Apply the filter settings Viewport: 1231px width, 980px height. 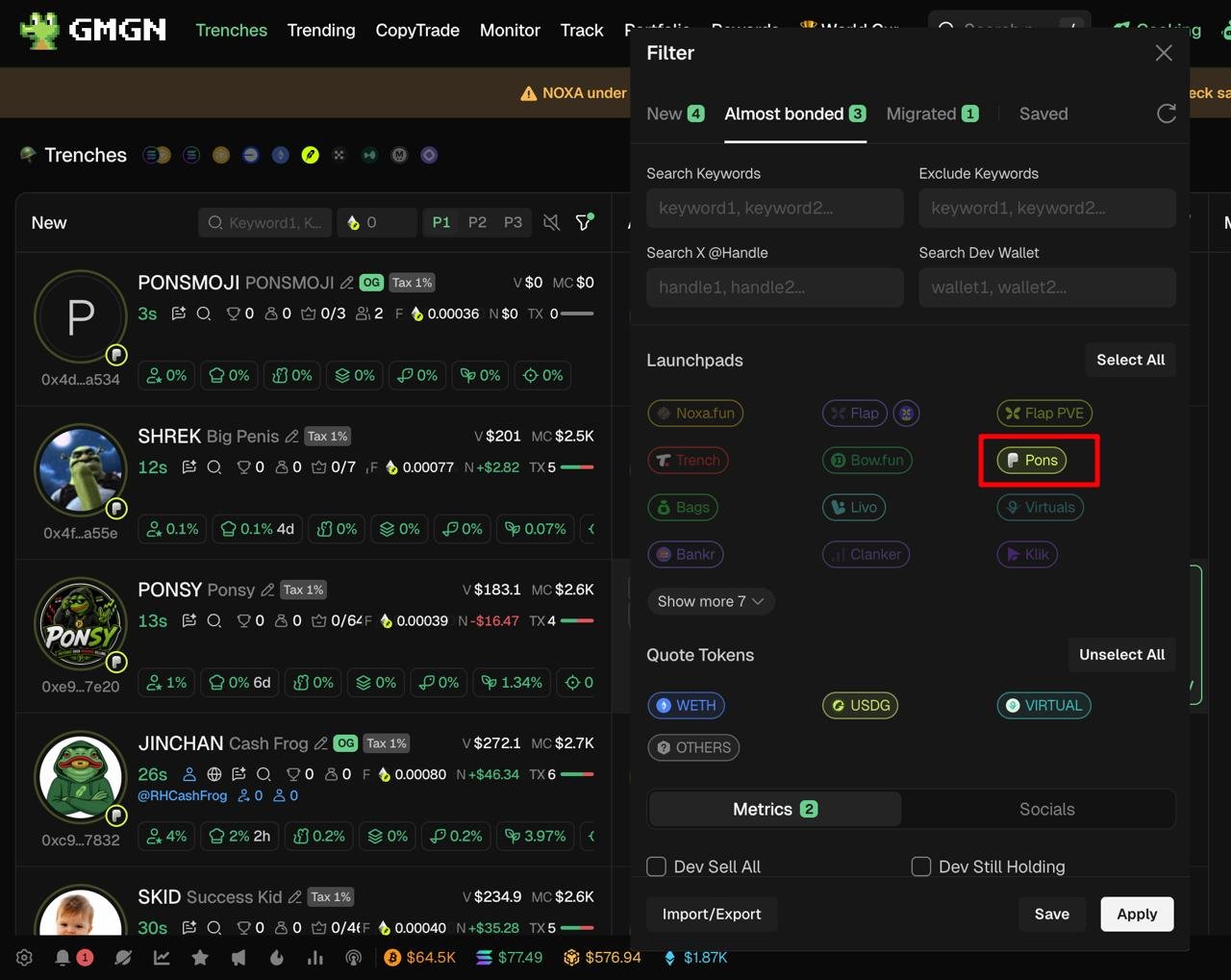(1137, 915)
